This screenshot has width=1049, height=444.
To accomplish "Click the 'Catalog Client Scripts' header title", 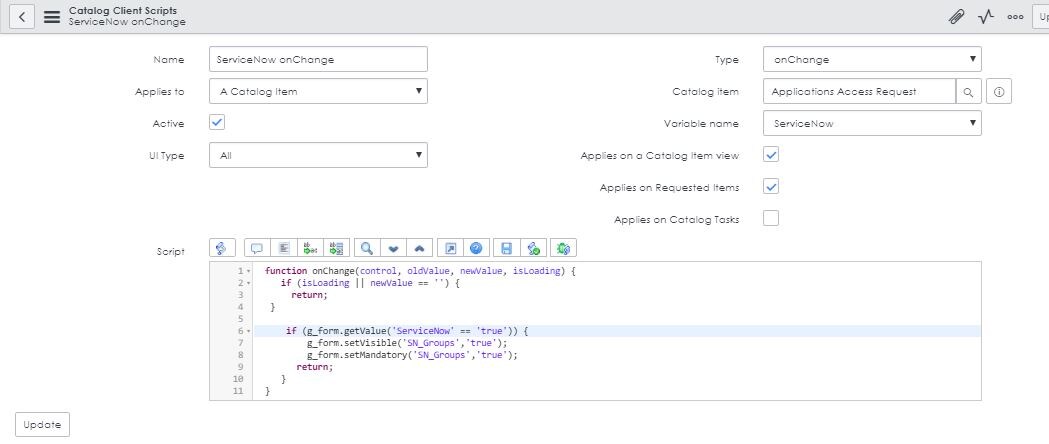I will click(123, 11).
